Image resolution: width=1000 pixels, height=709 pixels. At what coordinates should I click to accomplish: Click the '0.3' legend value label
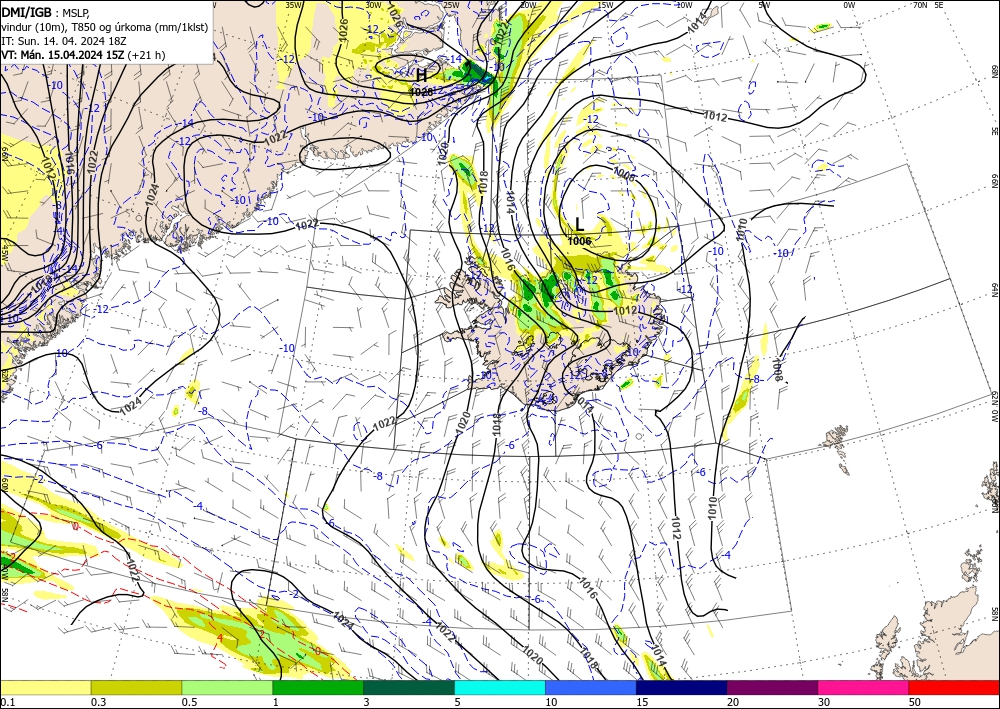98,702
